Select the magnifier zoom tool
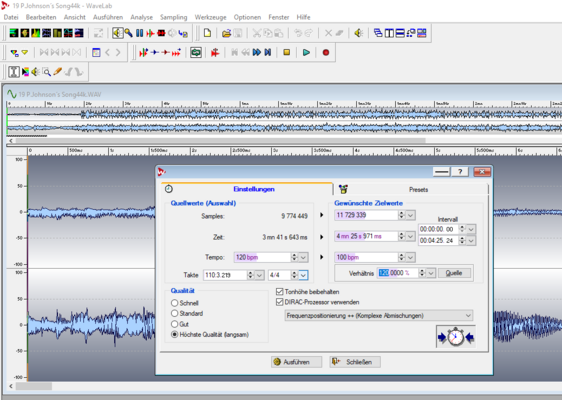 coord(47,72)
